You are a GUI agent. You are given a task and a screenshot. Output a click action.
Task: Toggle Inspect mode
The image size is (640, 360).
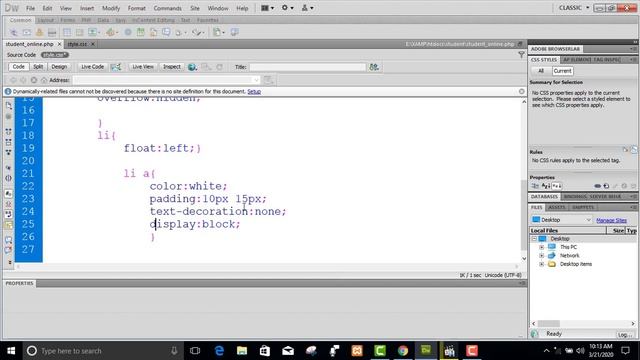171,67
